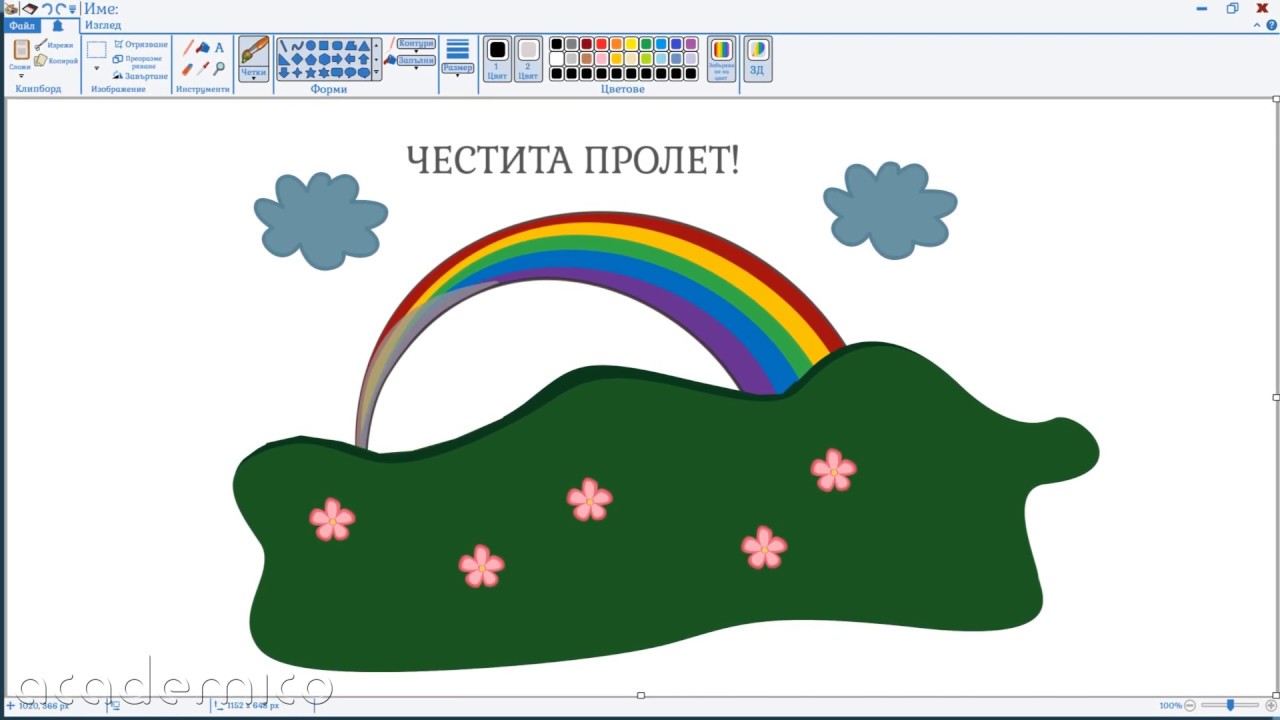Viewport: 1280px width, 720px height.
Task: Open quick access toolbar customization dropdown
Action: (x=72, y=10)
